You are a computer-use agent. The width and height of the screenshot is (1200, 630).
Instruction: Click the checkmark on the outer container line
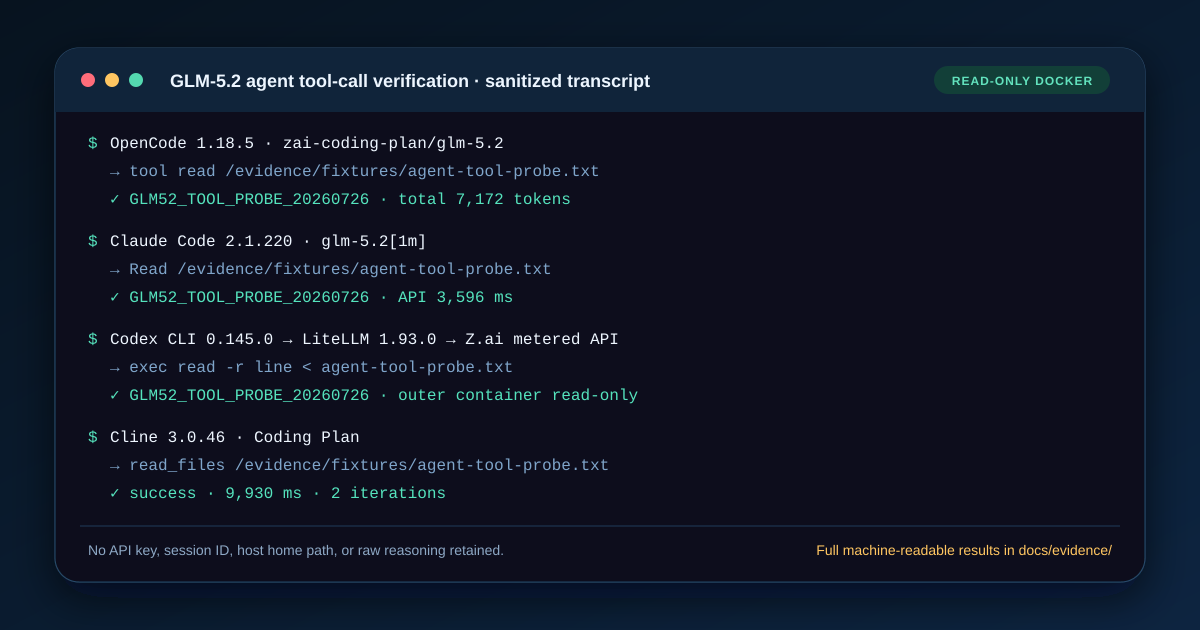click(x=115, y=396)
